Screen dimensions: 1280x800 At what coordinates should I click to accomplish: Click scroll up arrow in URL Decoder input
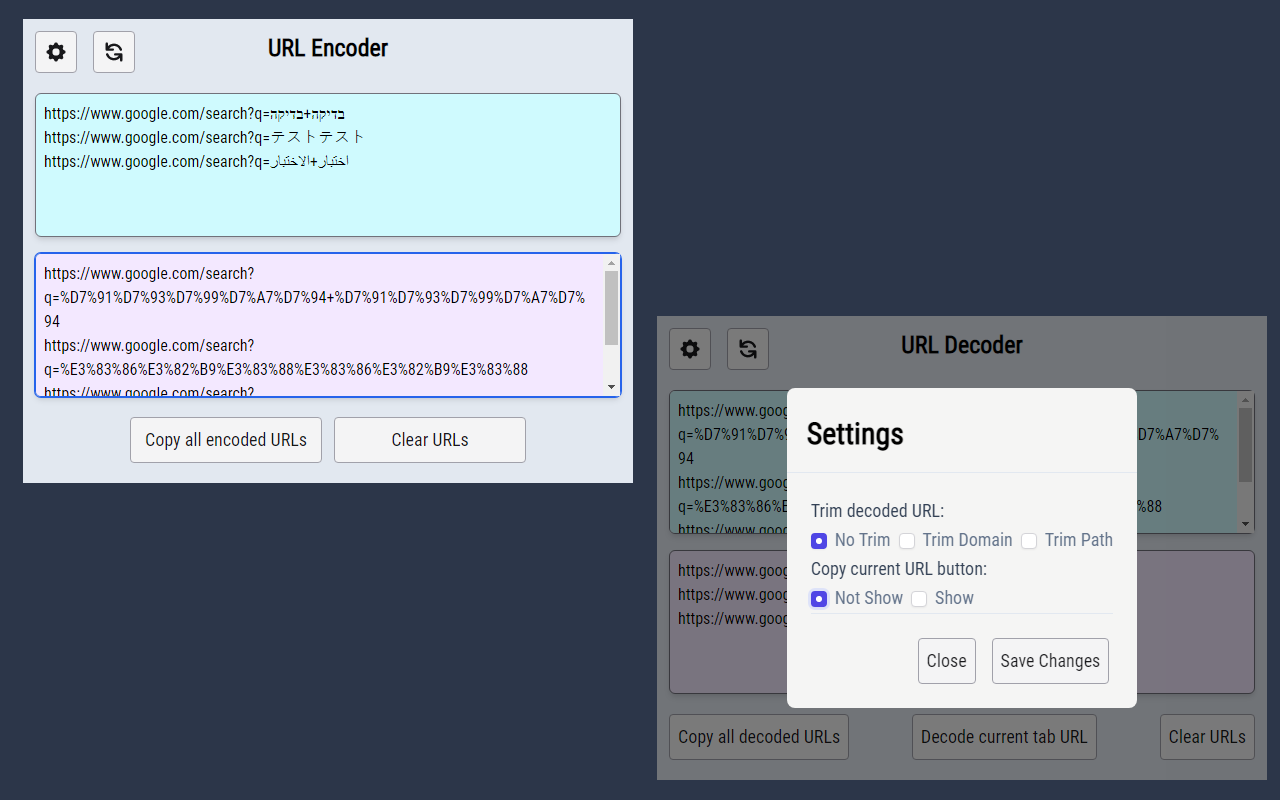[1245, 400]
